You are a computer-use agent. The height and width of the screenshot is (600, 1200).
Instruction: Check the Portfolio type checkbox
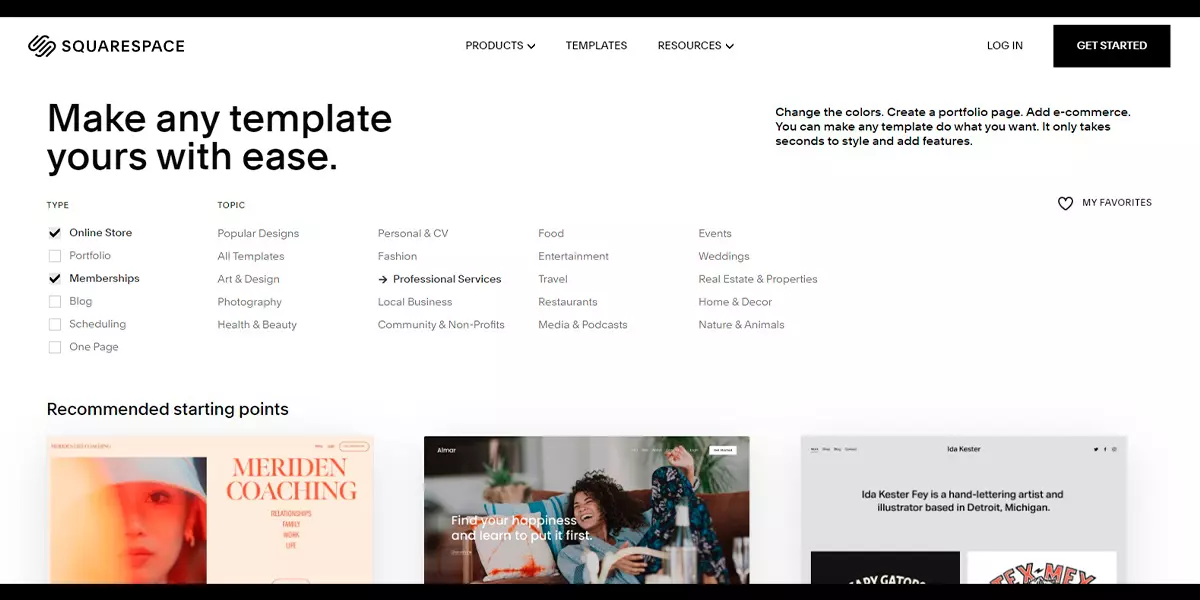[55, 256]
